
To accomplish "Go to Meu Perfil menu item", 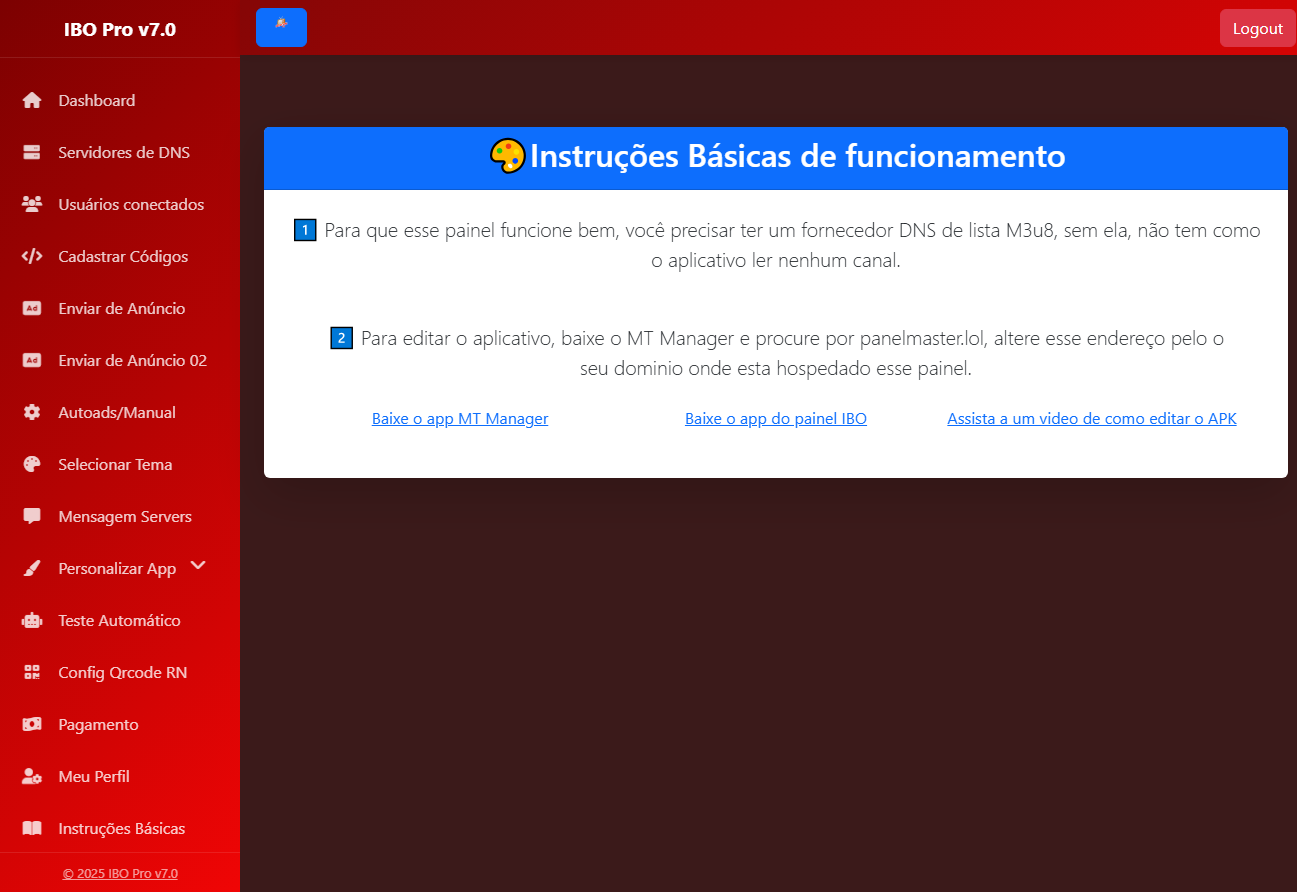I will point(94,777).
